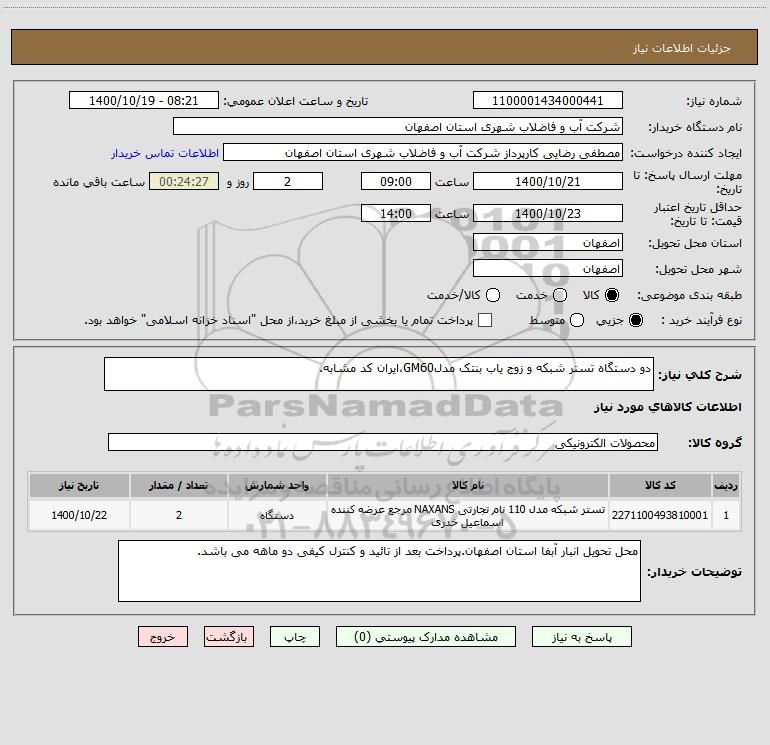Click the جزئیات اطلاعات نیاز header title
This screenshot has width=770, height=745.
tap(682, 48)
